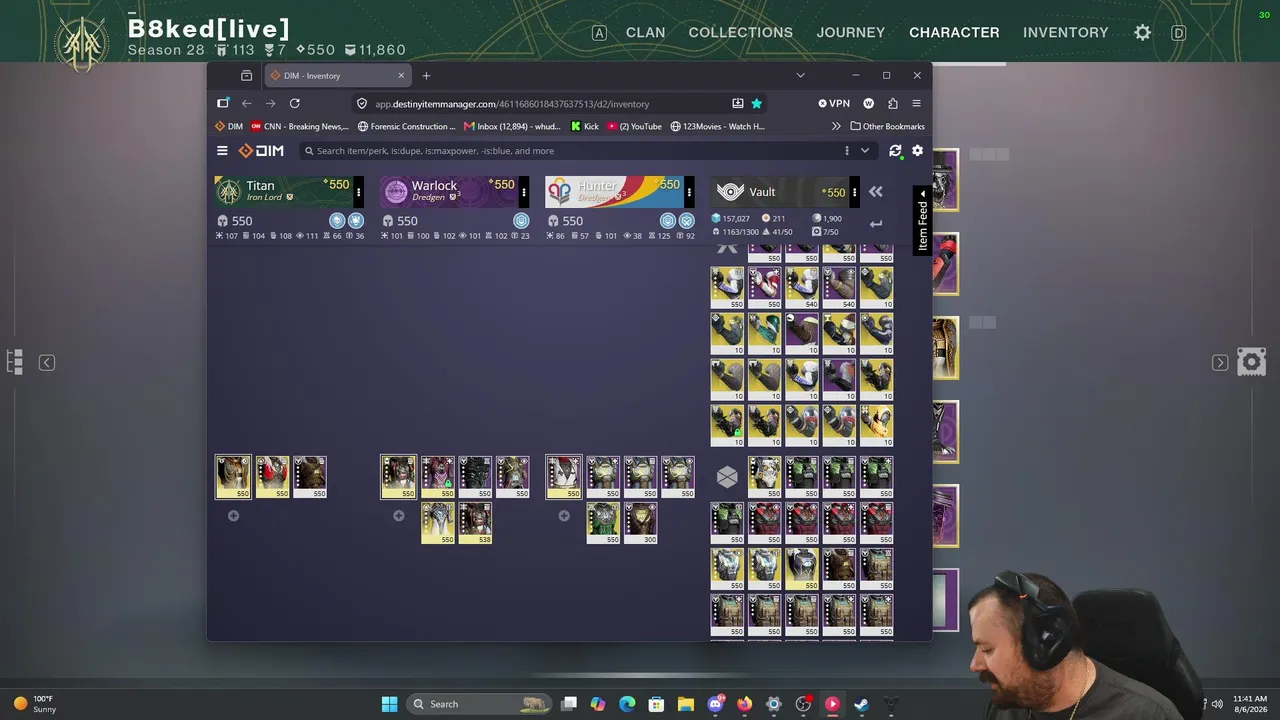The height and width of the screenshot is (720, 1280).
Task: Open the Hunter character menu dots
Action: [x=689, y=192]
